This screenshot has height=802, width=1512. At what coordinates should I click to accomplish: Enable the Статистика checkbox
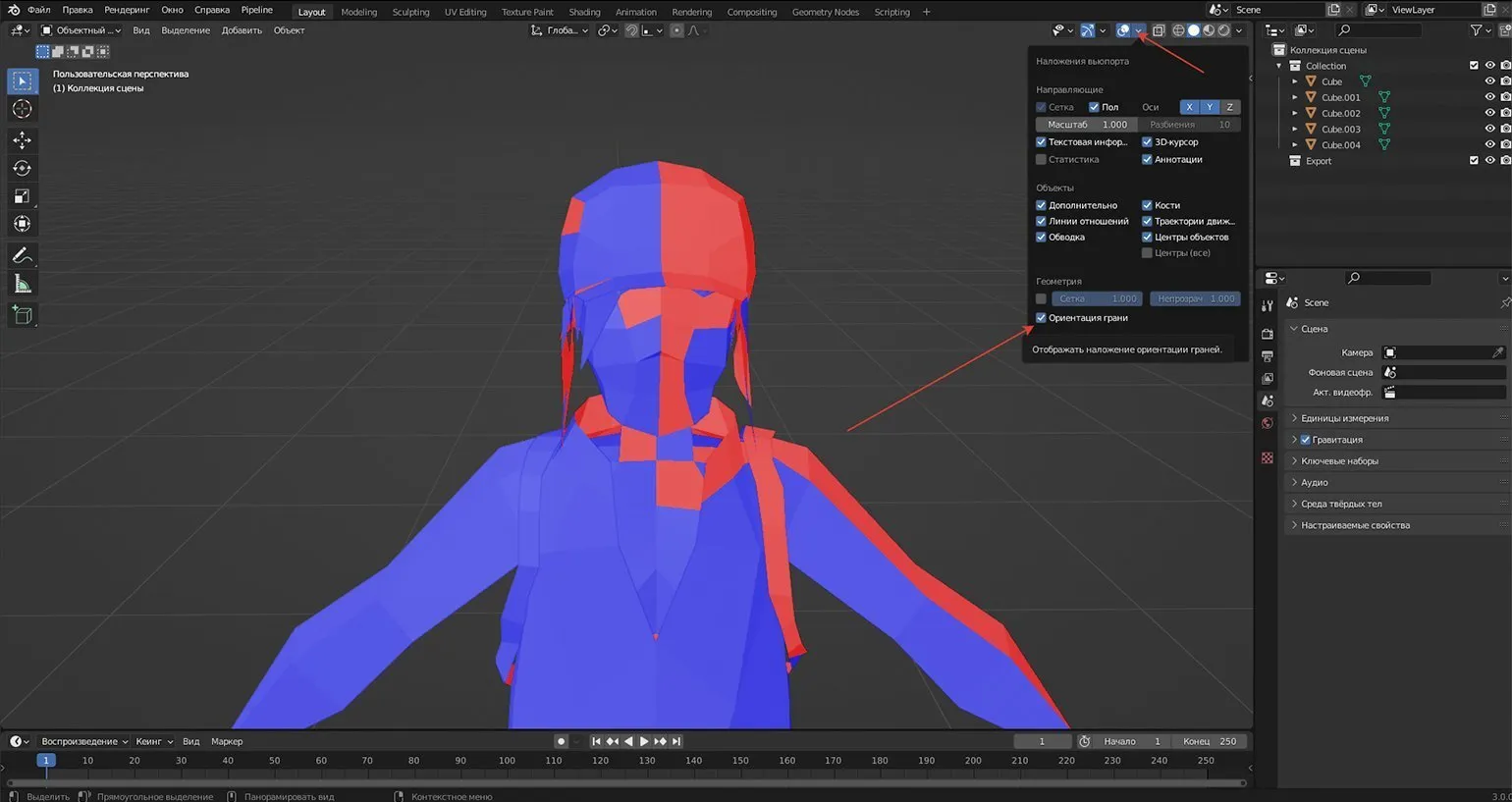tap(1041, 159)
